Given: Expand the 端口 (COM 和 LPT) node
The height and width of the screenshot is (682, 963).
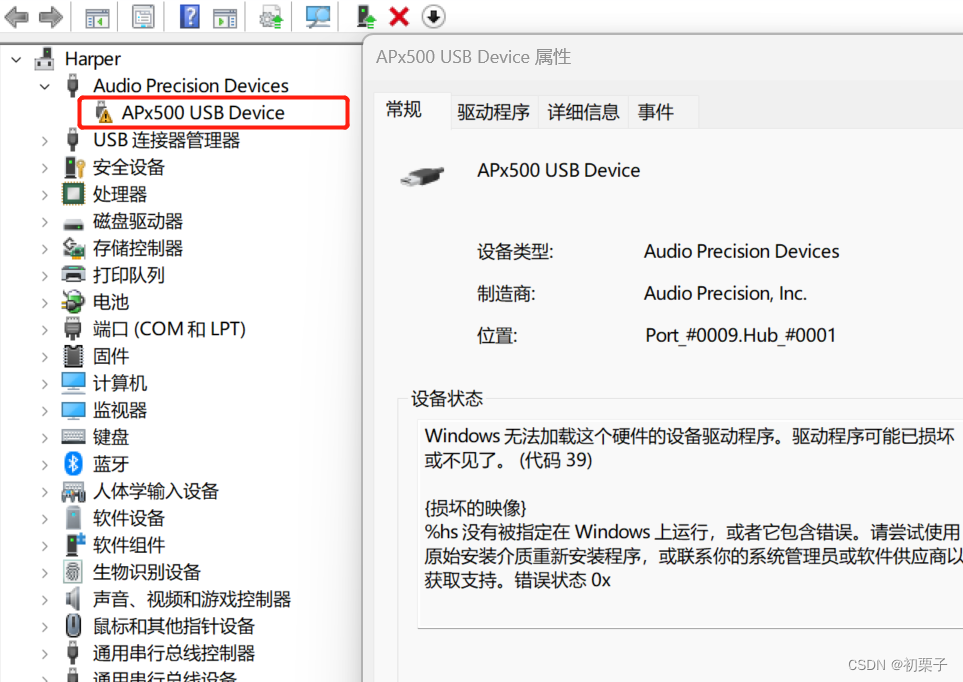Looking at the screenshot, I should tap(45, 330).
